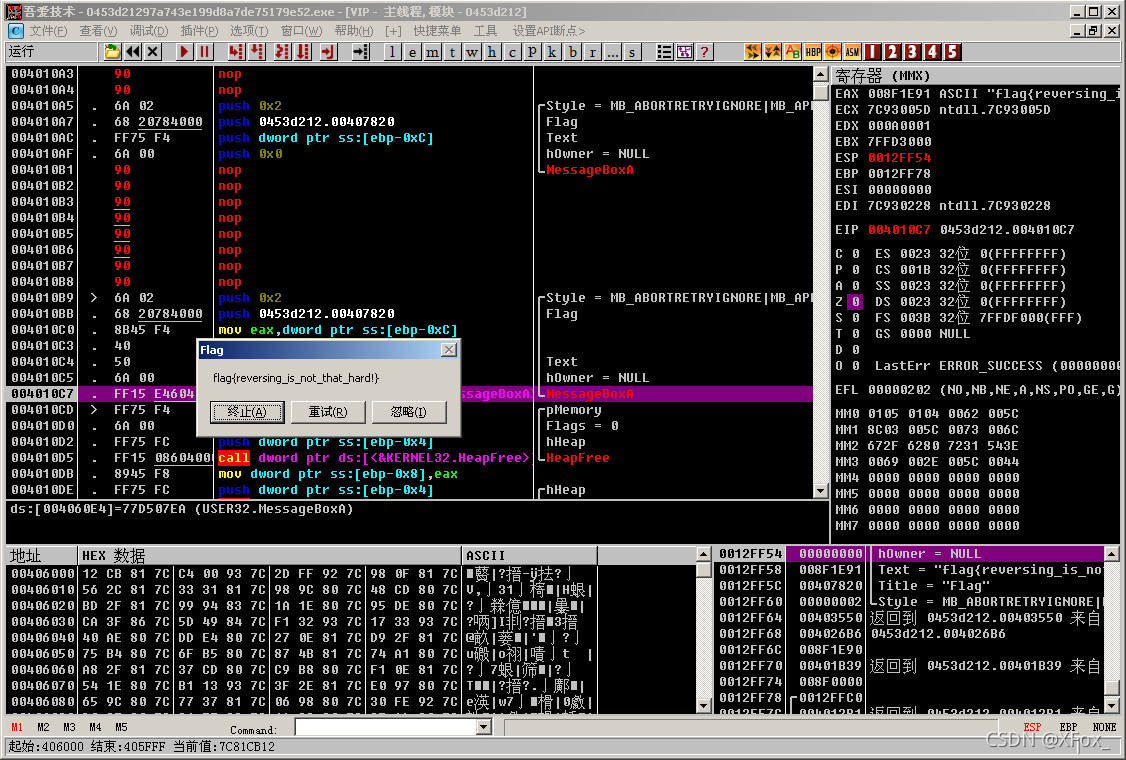Open Memory map 'm' button
This screenshot has height=760, width=1126.
432,52
